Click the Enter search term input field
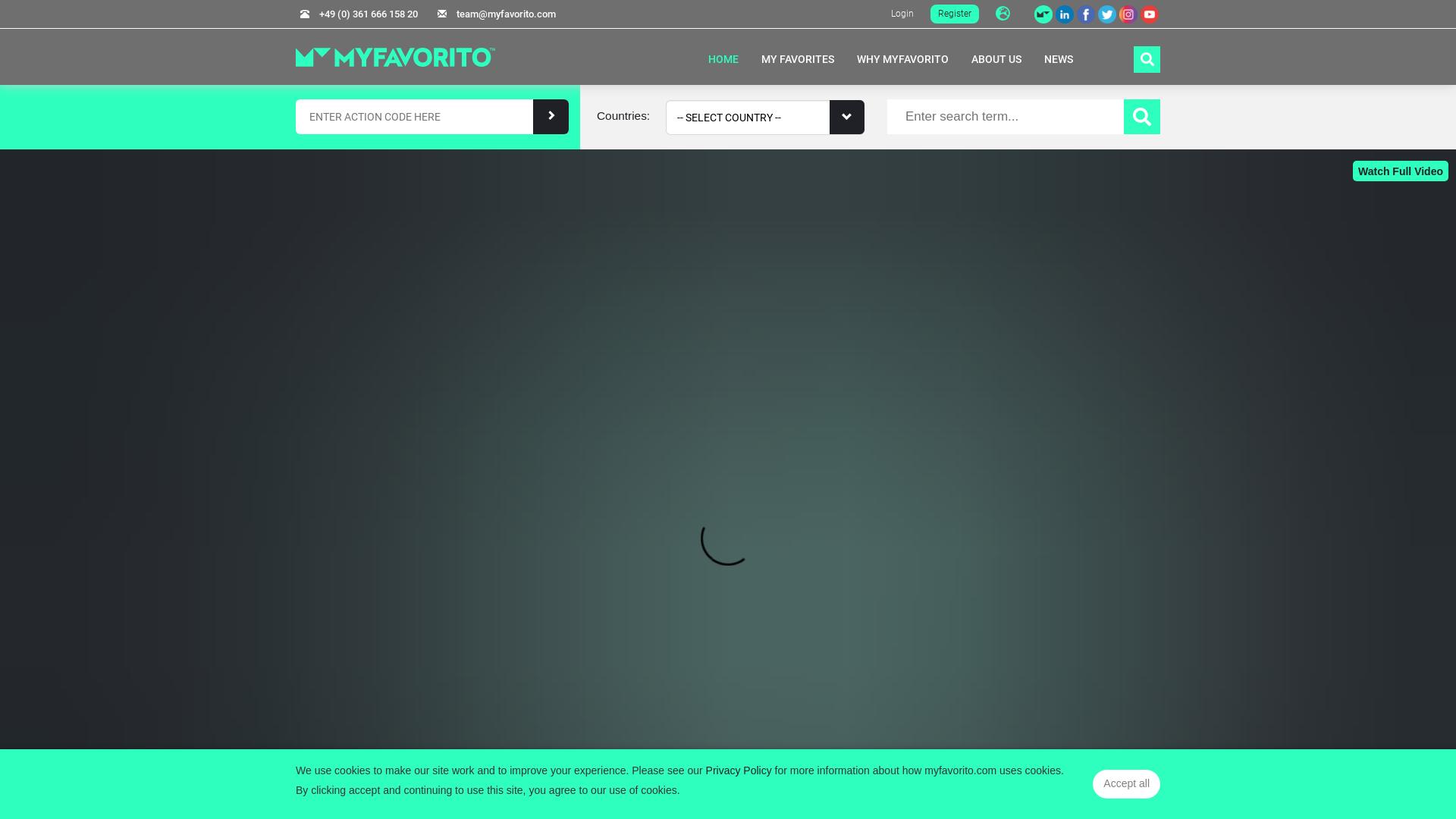Viewport: 1456px width, 819px height. pos(1005,117)
